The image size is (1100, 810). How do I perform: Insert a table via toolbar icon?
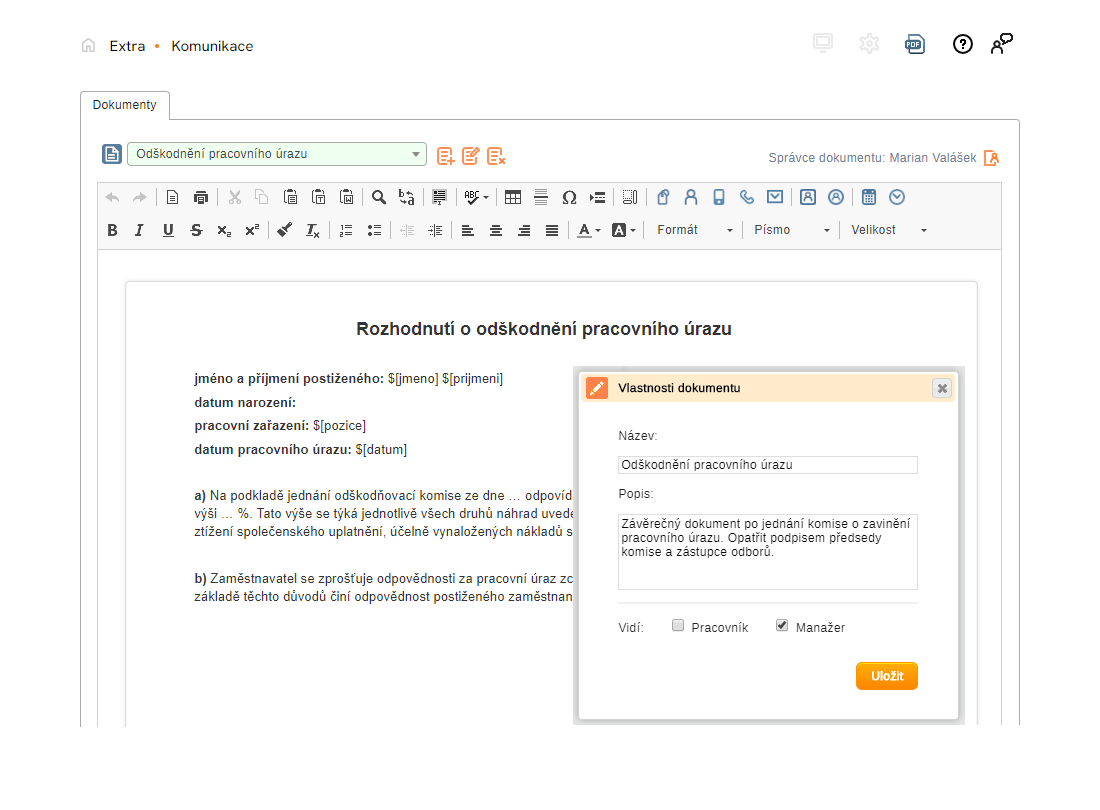pyautogui.click(x=512, y=197)
